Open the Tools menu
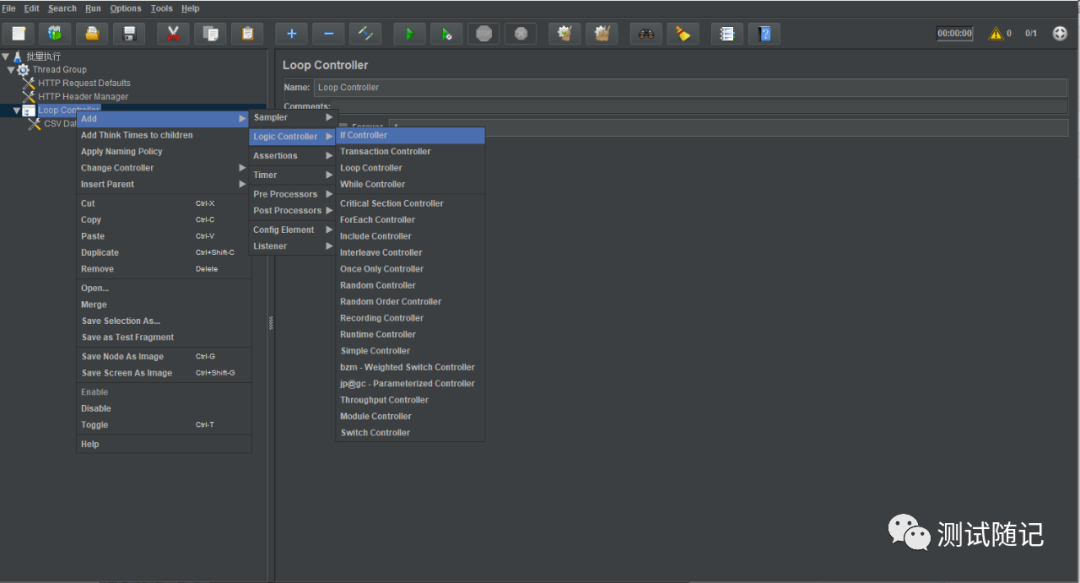Image resolution: width=1080 pixels, height=583 pixels. [162, 8]
